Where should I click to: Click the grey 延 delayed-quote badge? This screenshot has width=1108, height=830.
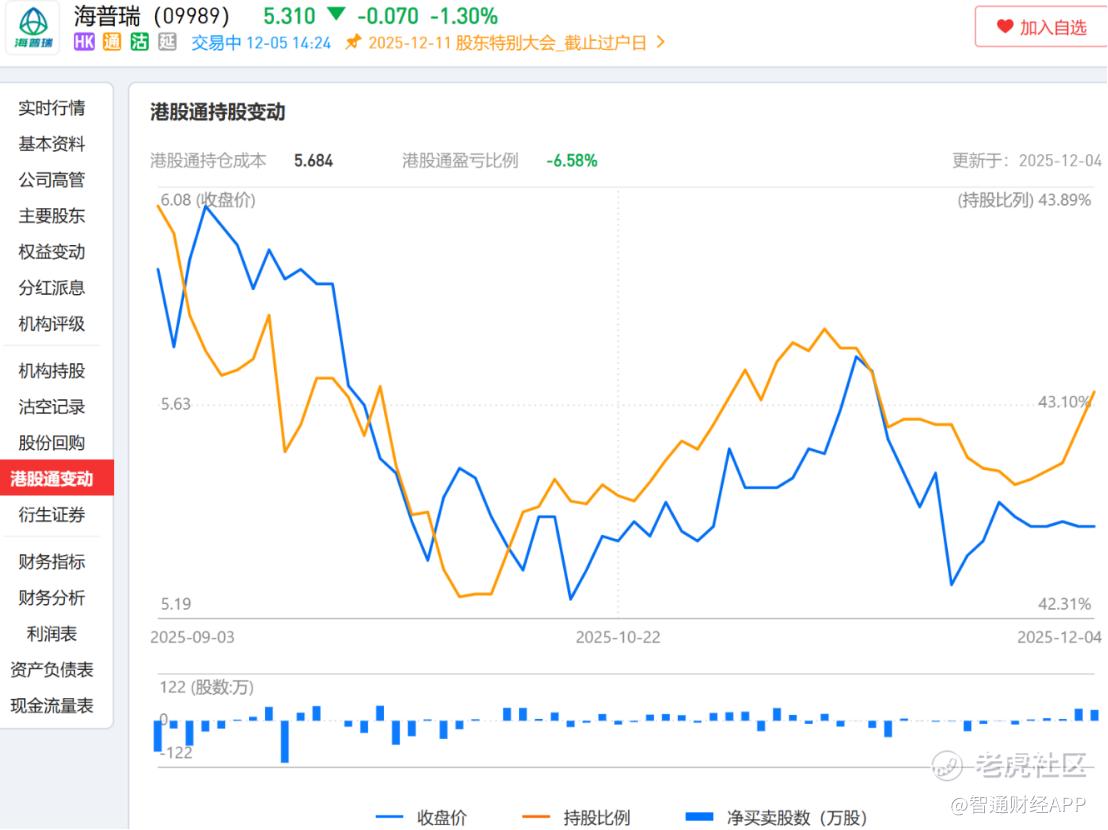pyautogui.click(x=168, y=42)
